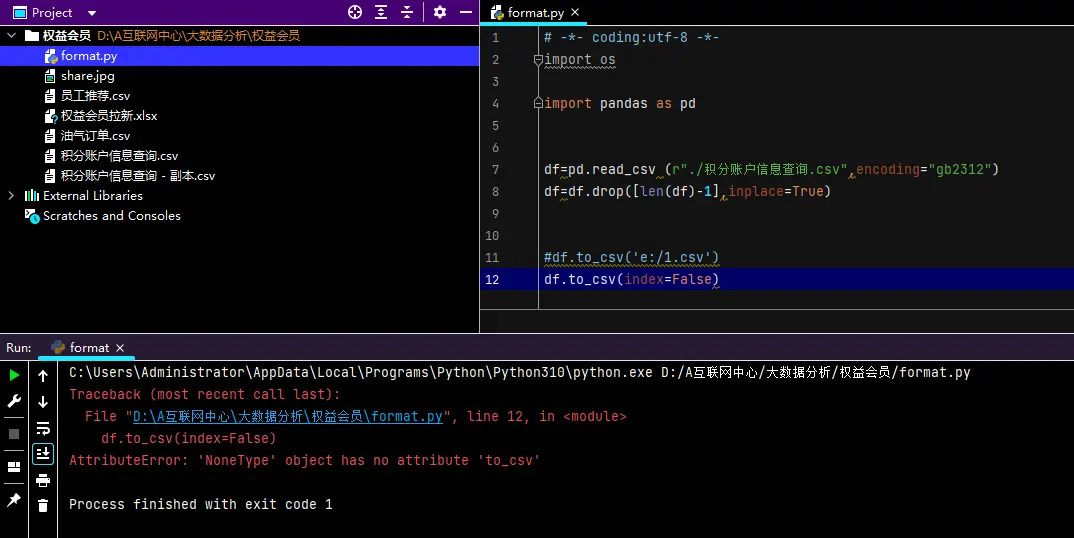The width and height of the screenshot is (1074, 538).
Task: Click the 权益会员 folder icon
Action: click(x=32, y=36)
